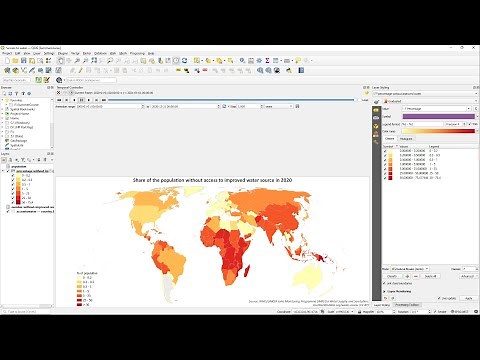Switch to the Processing Toolbox tab
Image resolution: width=480 pixels, height=360 pixels.
pos(407,305)
